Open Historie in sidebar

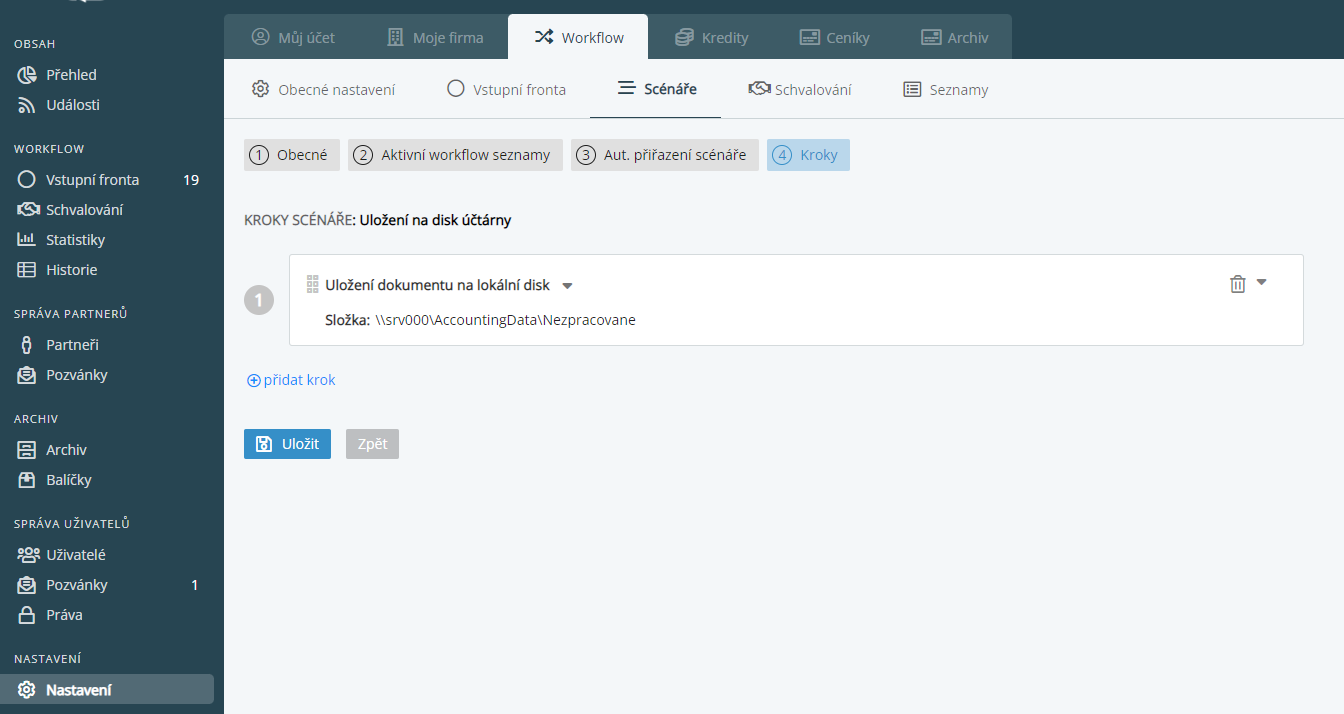click(x=71, y=270)
